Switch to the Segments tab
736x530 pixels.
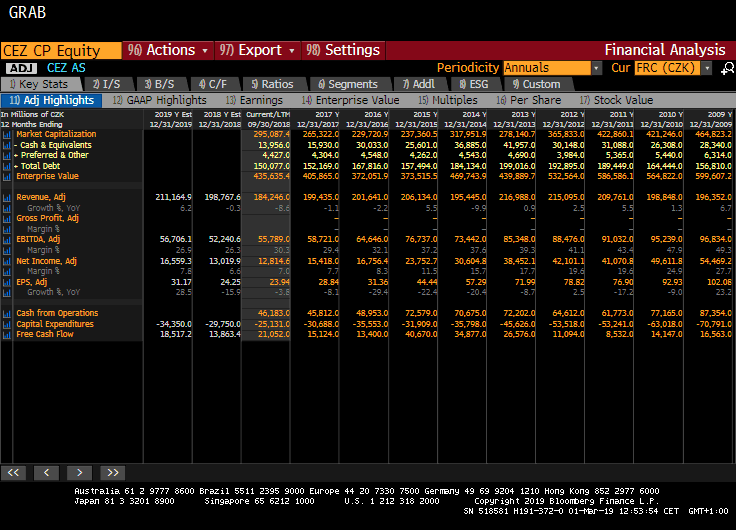tap(348, 84)
